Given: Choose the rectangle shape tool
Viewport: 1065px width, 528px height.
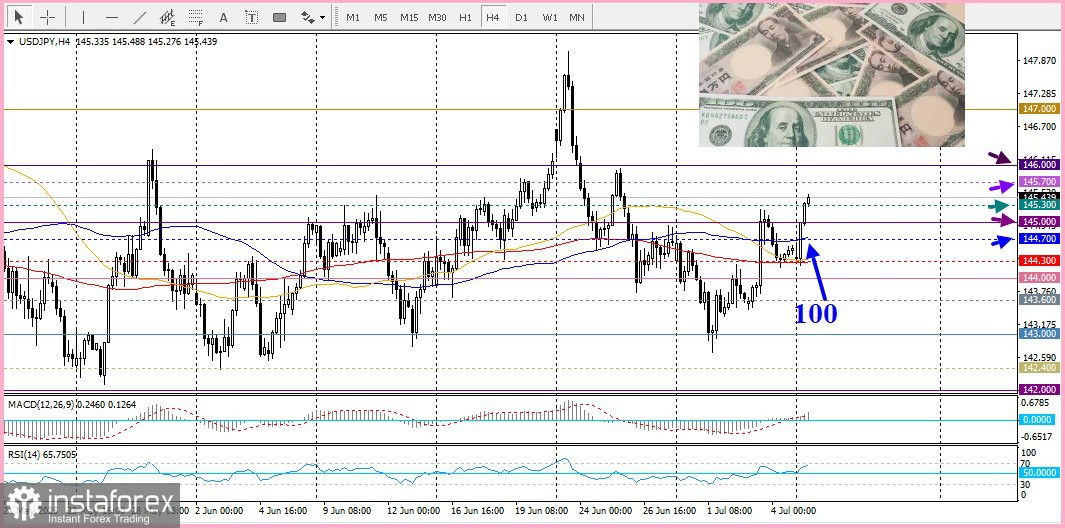Looking at the screenshot, I should click(279, 17).
